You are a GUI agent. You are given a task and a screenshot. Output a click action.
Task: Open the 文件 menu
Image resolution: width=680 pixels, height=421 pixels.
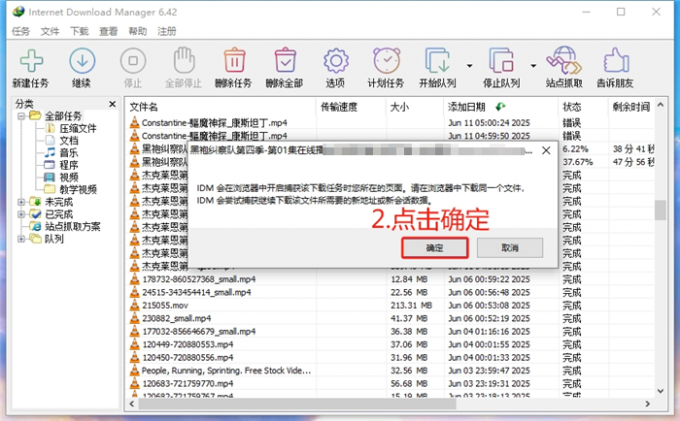(50, 31)
